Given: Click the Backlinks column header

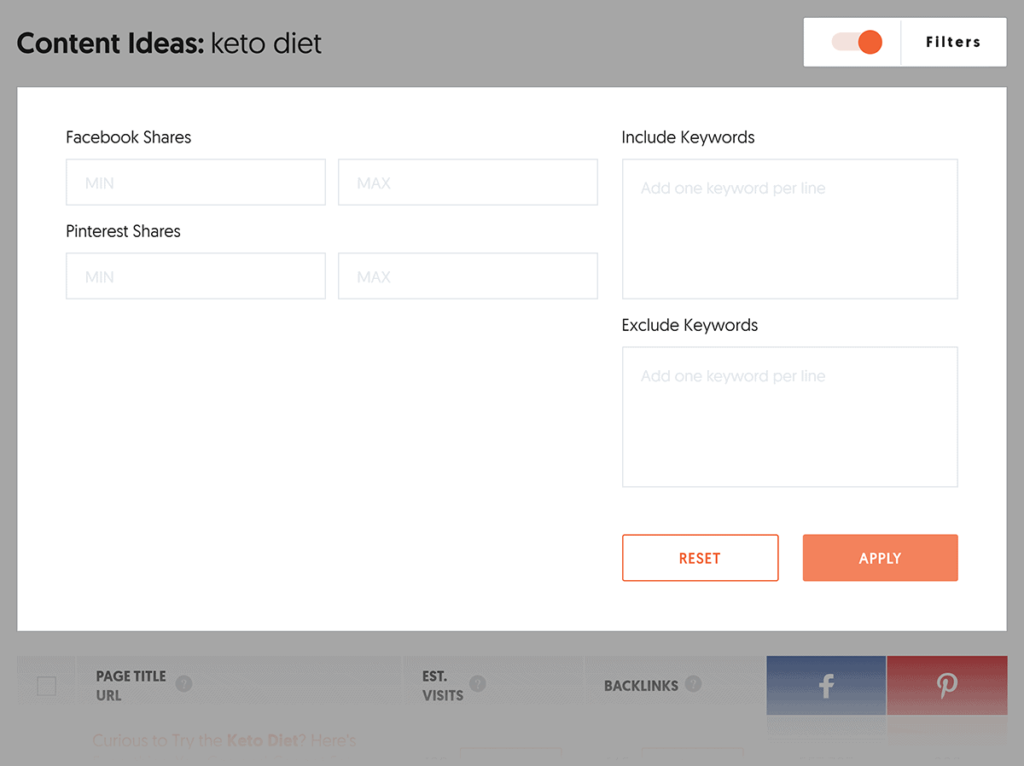Looking at the screenshot, I should 641,686.
